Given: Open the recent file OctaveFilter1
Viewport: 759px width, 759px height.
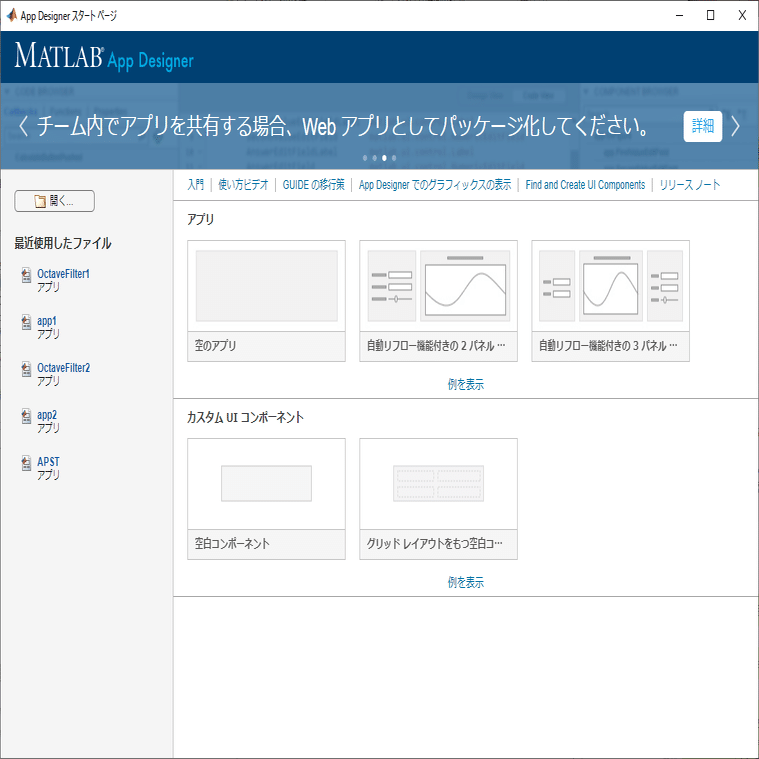Looking at the screenshot, I should [x=63, y=273].
